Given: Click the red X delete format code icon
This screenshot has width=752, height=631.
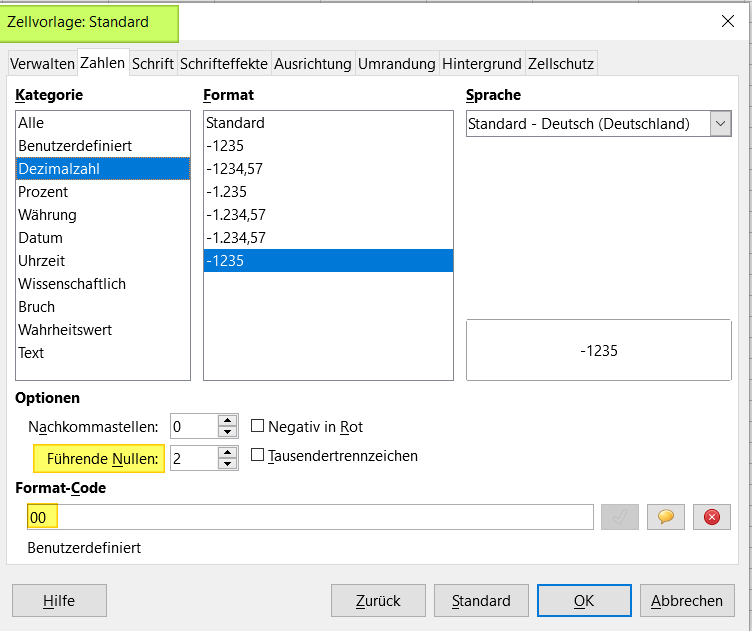Looking at the screenshot, I should [x=712, y=517].
